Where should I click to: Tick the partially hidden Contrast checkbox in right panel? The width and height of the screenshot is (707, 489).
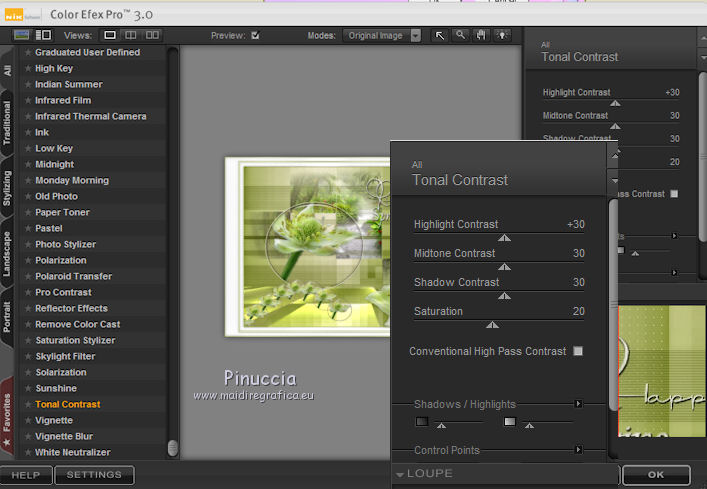coord(674,194)
